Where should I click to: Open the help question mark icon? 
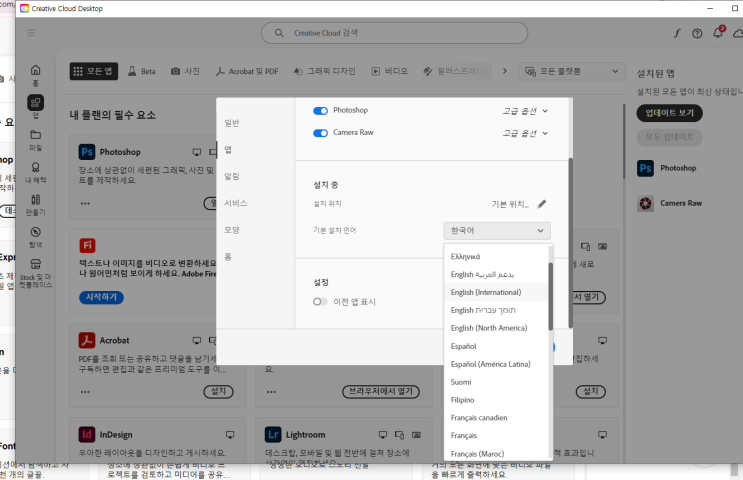697,33
